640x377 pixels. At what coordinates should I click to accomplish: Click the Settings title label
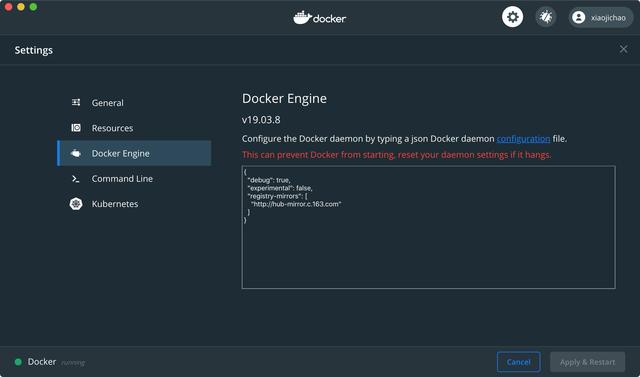33,50
